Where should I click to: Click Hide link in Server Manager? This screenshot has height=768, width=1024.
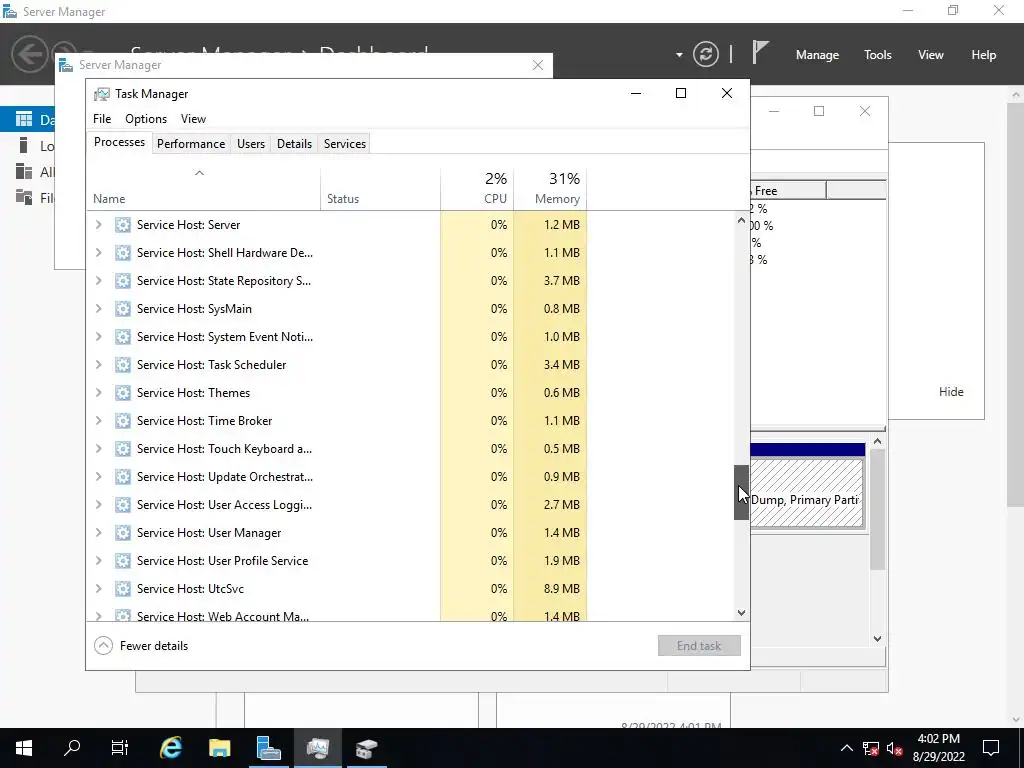click(951, 392)
